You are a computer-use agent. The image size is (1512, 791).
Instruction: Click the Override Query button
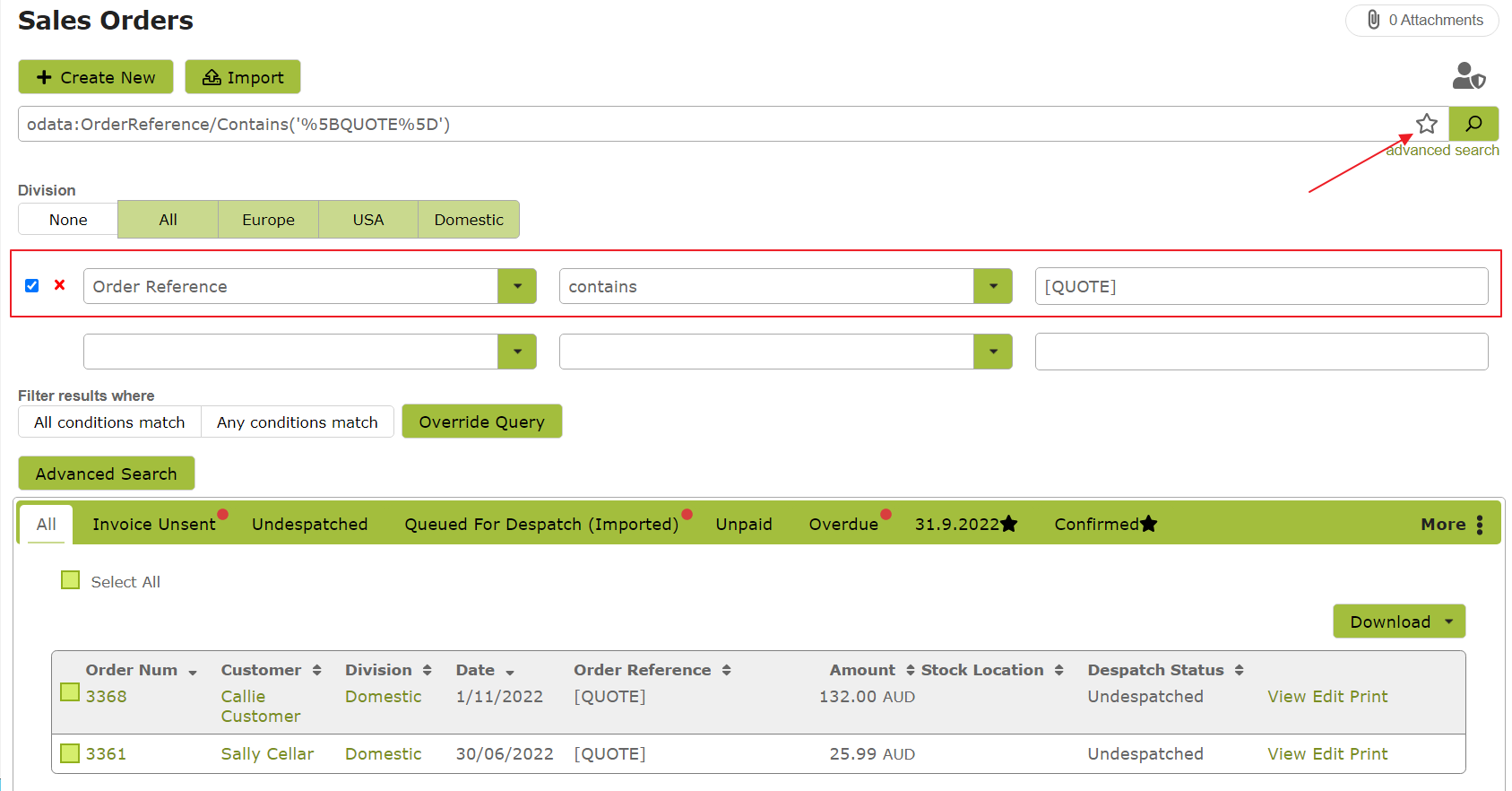pos(482,422)
